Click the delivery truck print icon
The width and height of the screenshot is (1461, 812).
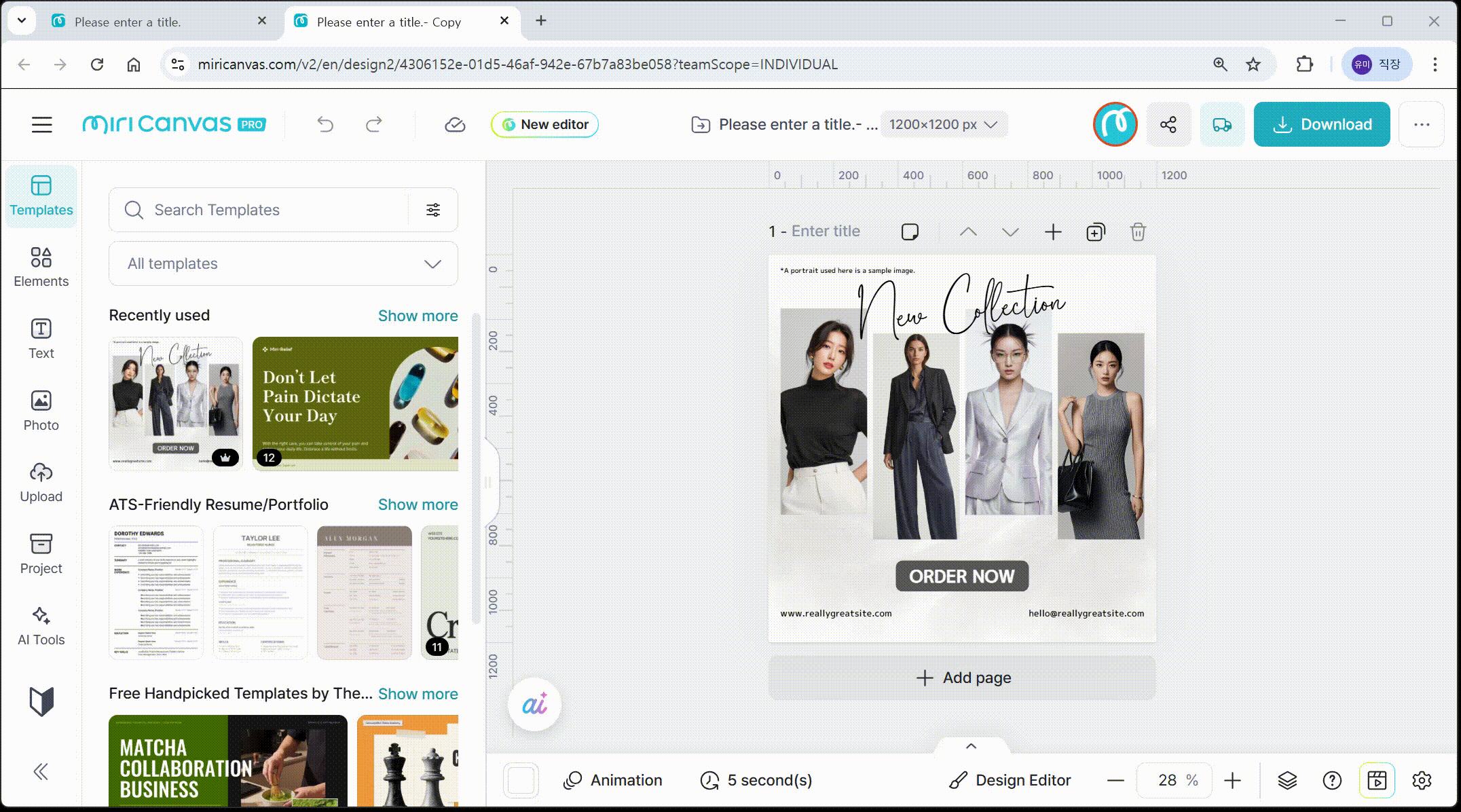pos(1221,124)
